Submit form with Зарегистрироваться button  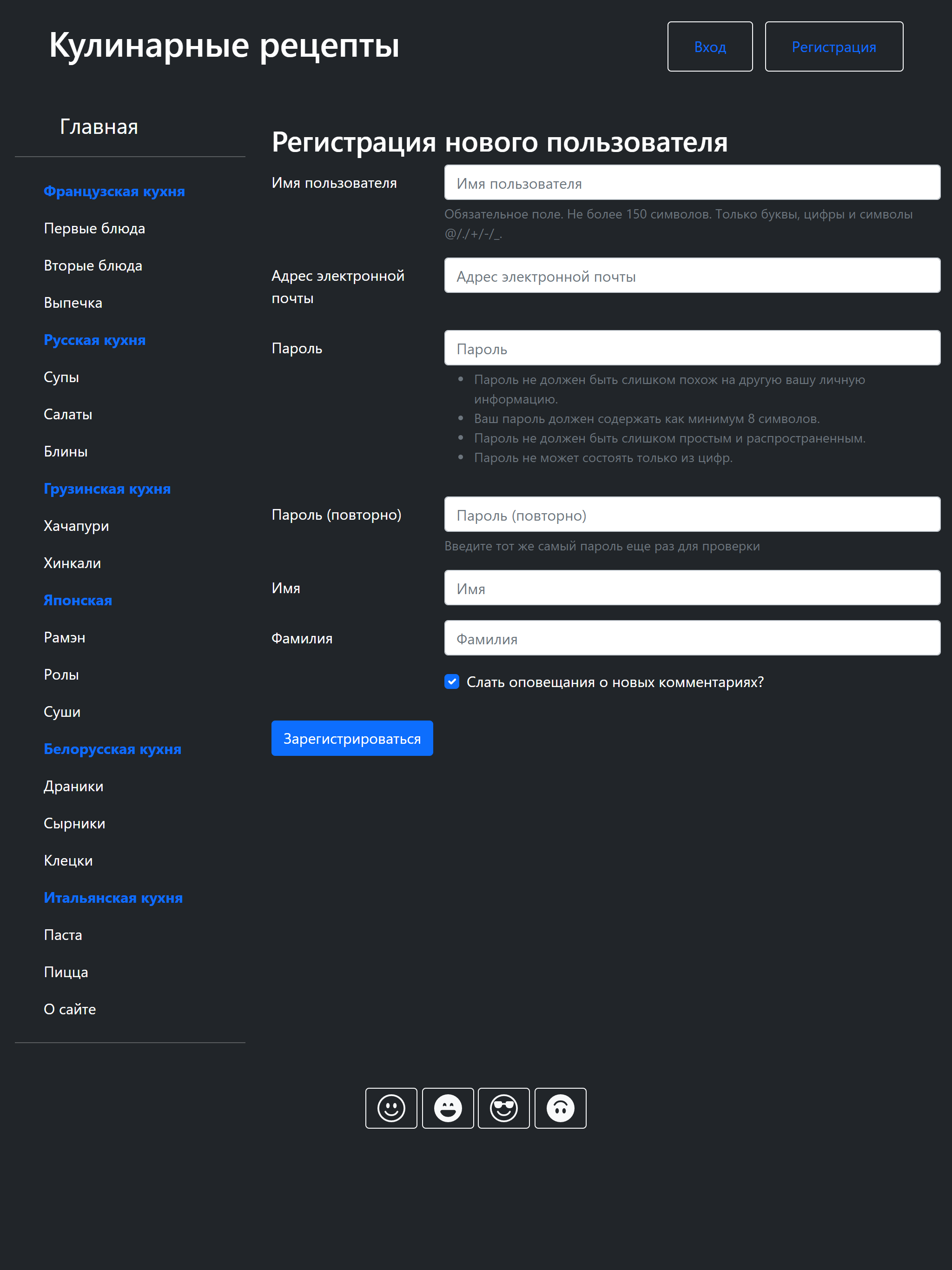pos(352,738)
